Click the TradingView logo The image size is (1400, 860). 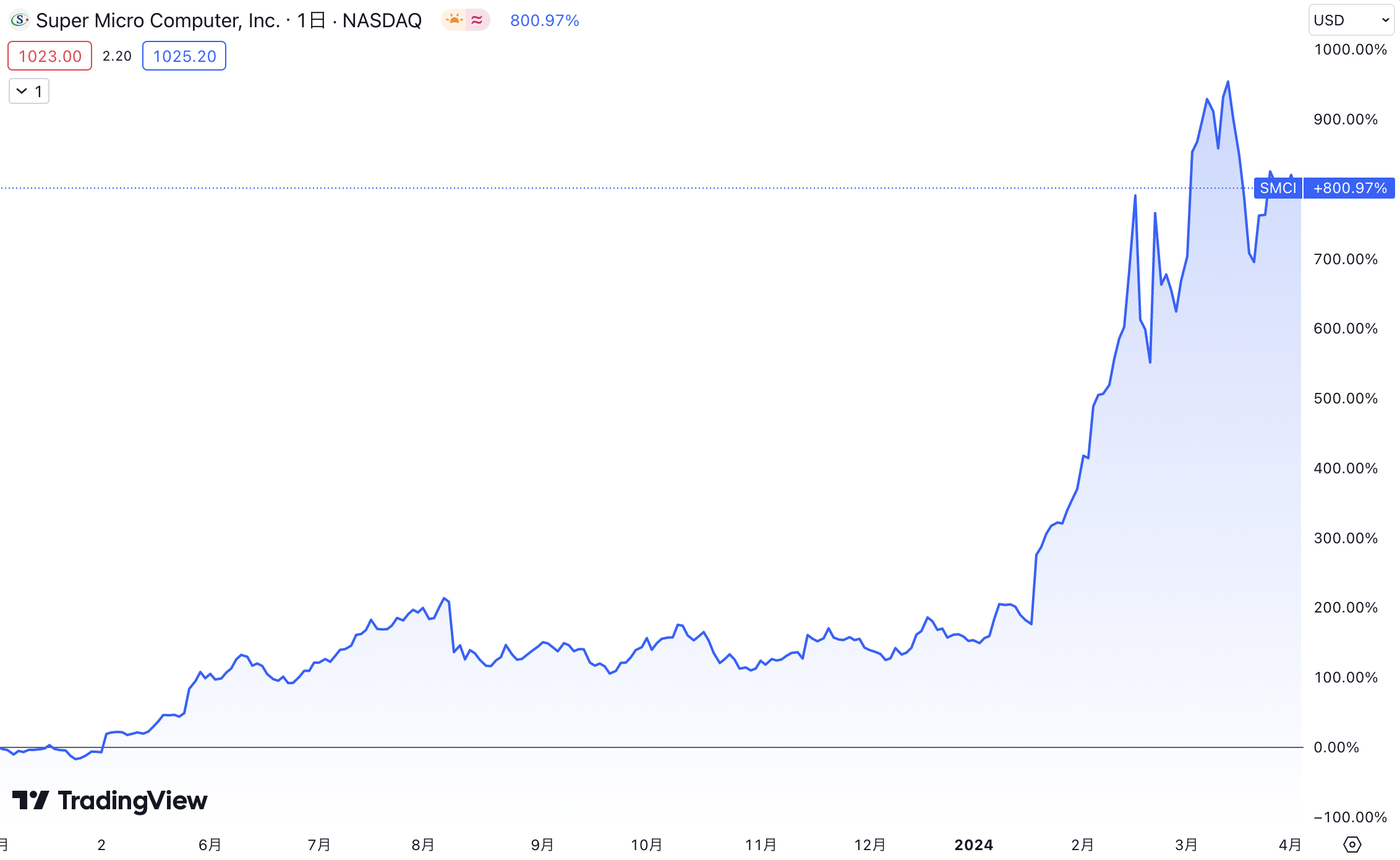[110, 800]
